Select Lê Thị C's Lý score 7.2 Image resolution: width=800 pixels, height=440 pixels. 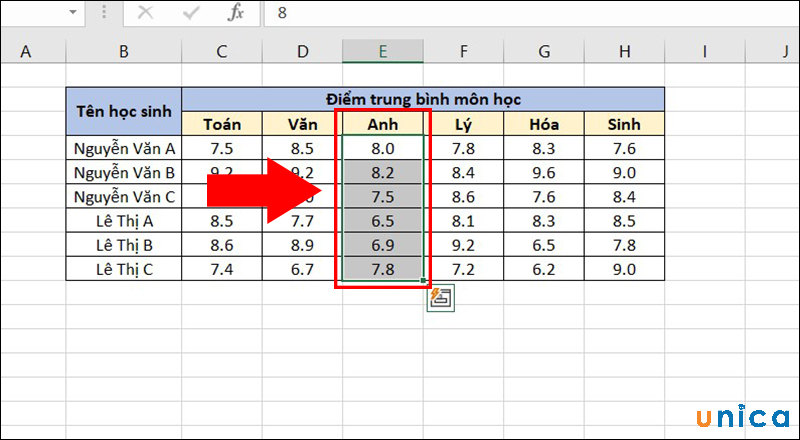463,269
